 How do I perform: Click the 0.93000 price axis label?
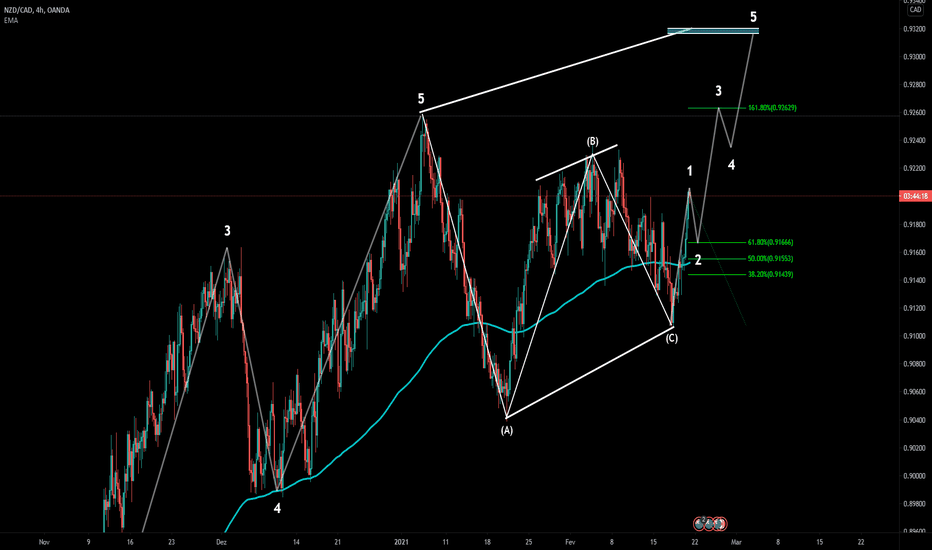(x=914, y=57)
